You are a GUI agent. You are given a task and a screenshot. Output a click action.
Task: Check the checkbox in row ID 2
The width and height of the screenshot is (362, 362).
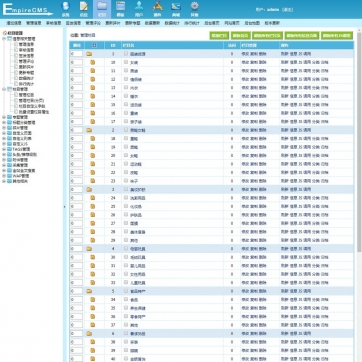(x=126, y=130)
